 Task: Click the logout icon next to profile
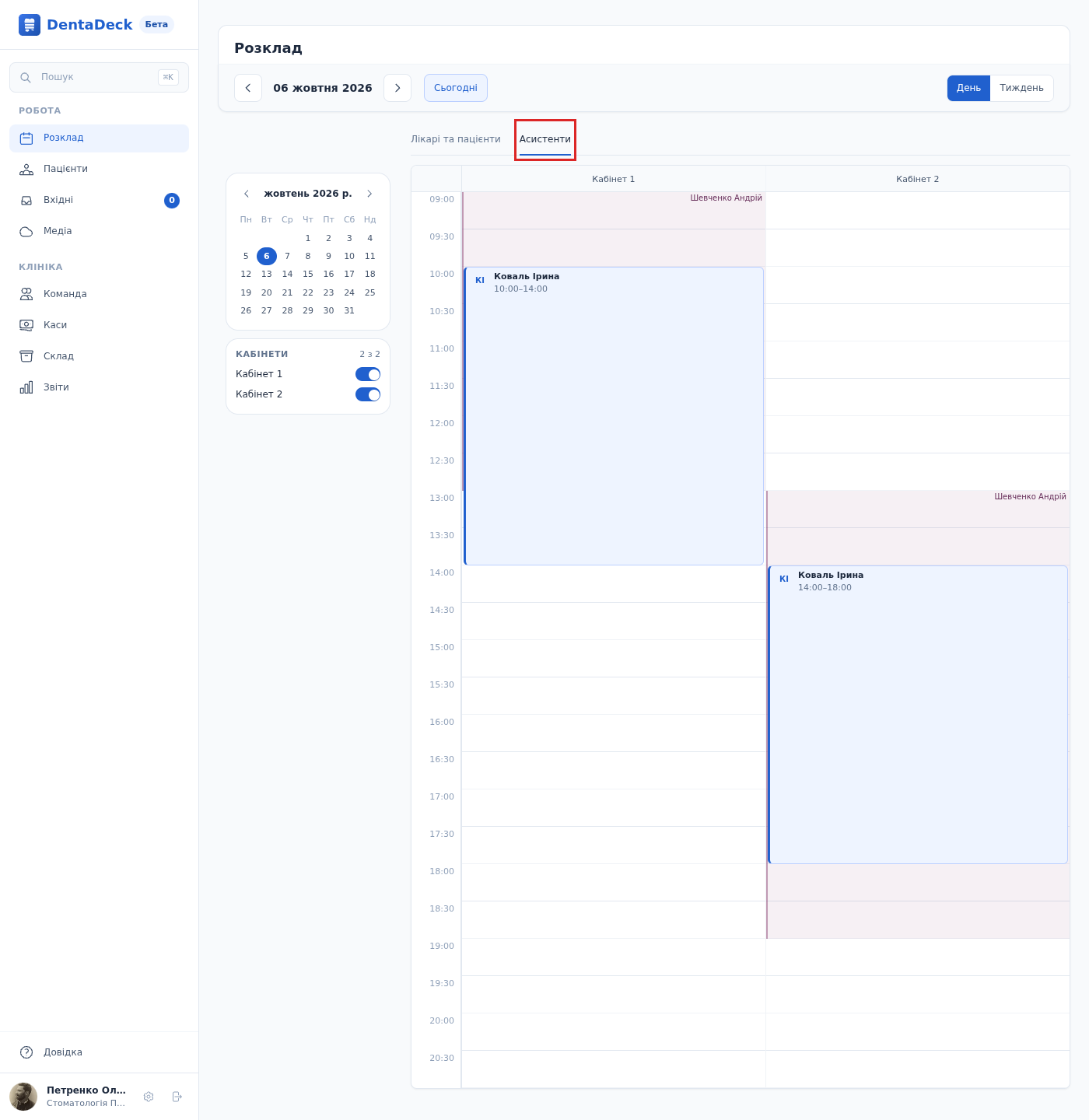177,1097
